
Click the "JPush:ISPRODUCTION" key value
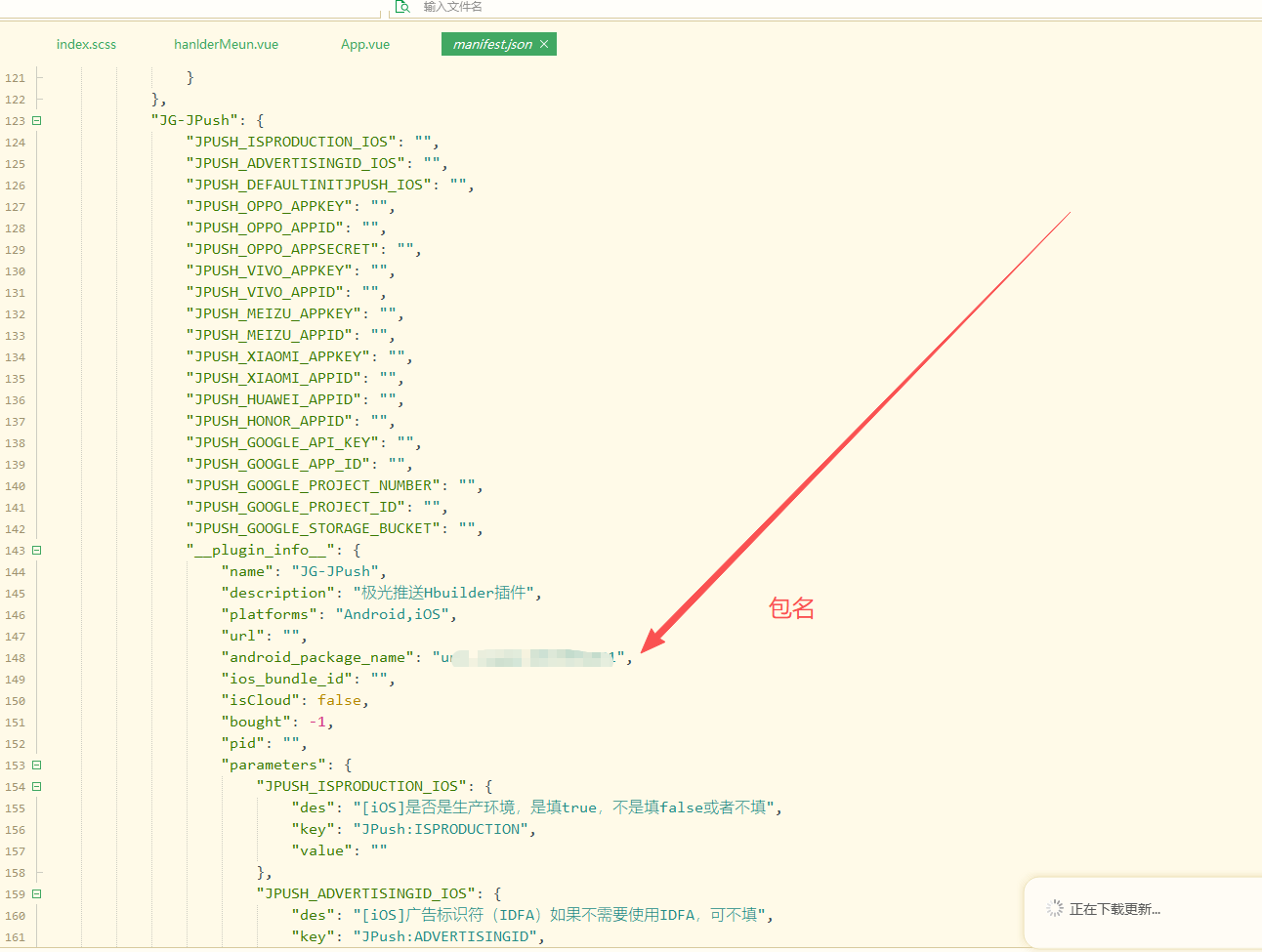(x=441, y=829)
